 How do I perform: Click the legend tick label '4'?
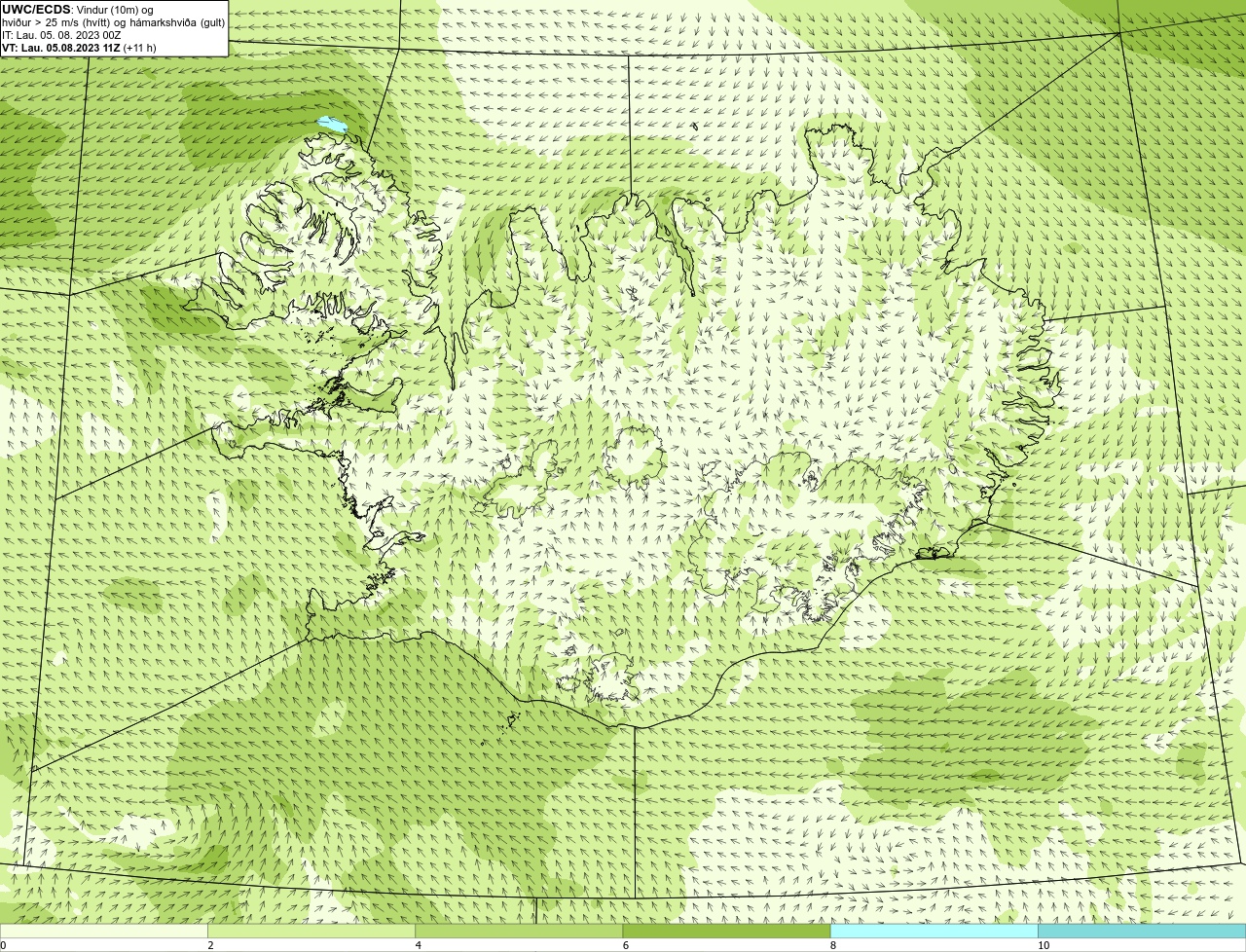(419, 945)
